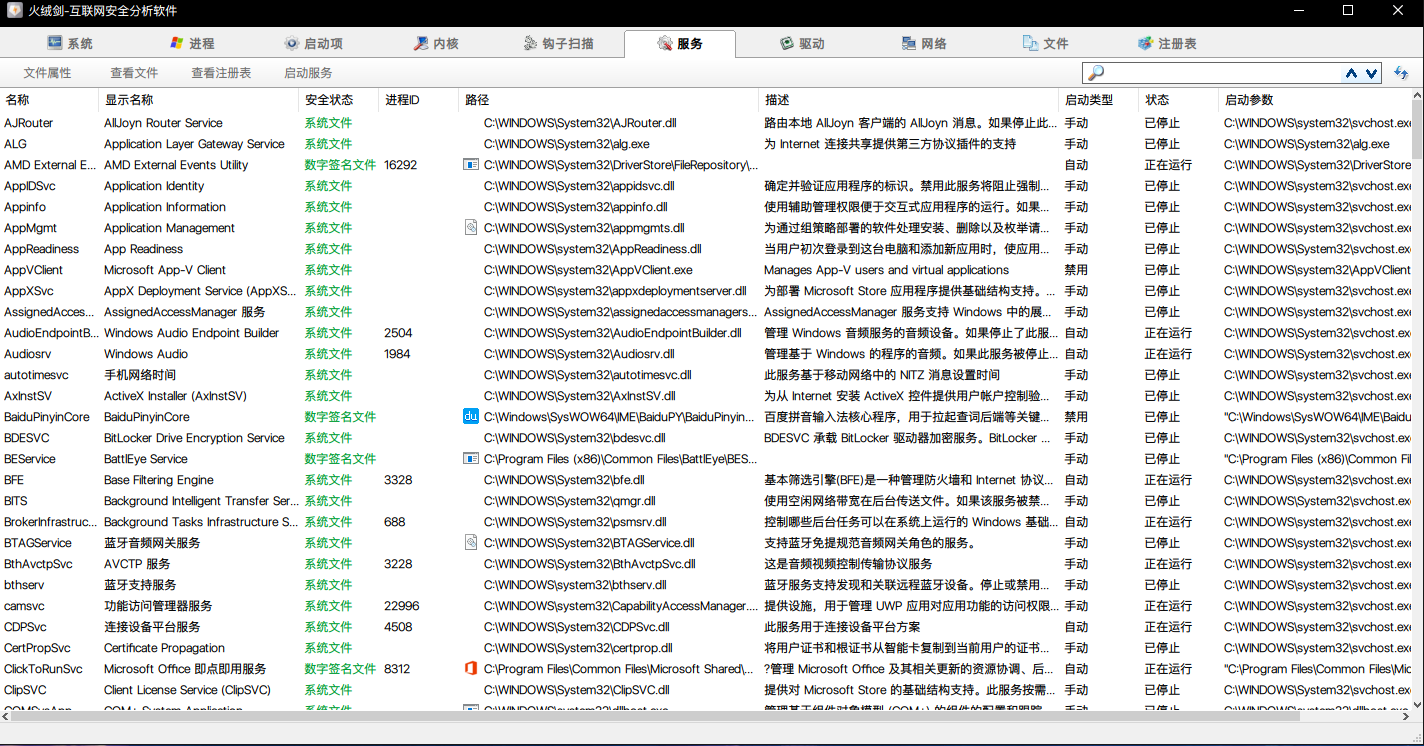The image size is (1424, 746).
Task: Click the blue 'du' Baidu icon
Action: click(x=471, y=417)
